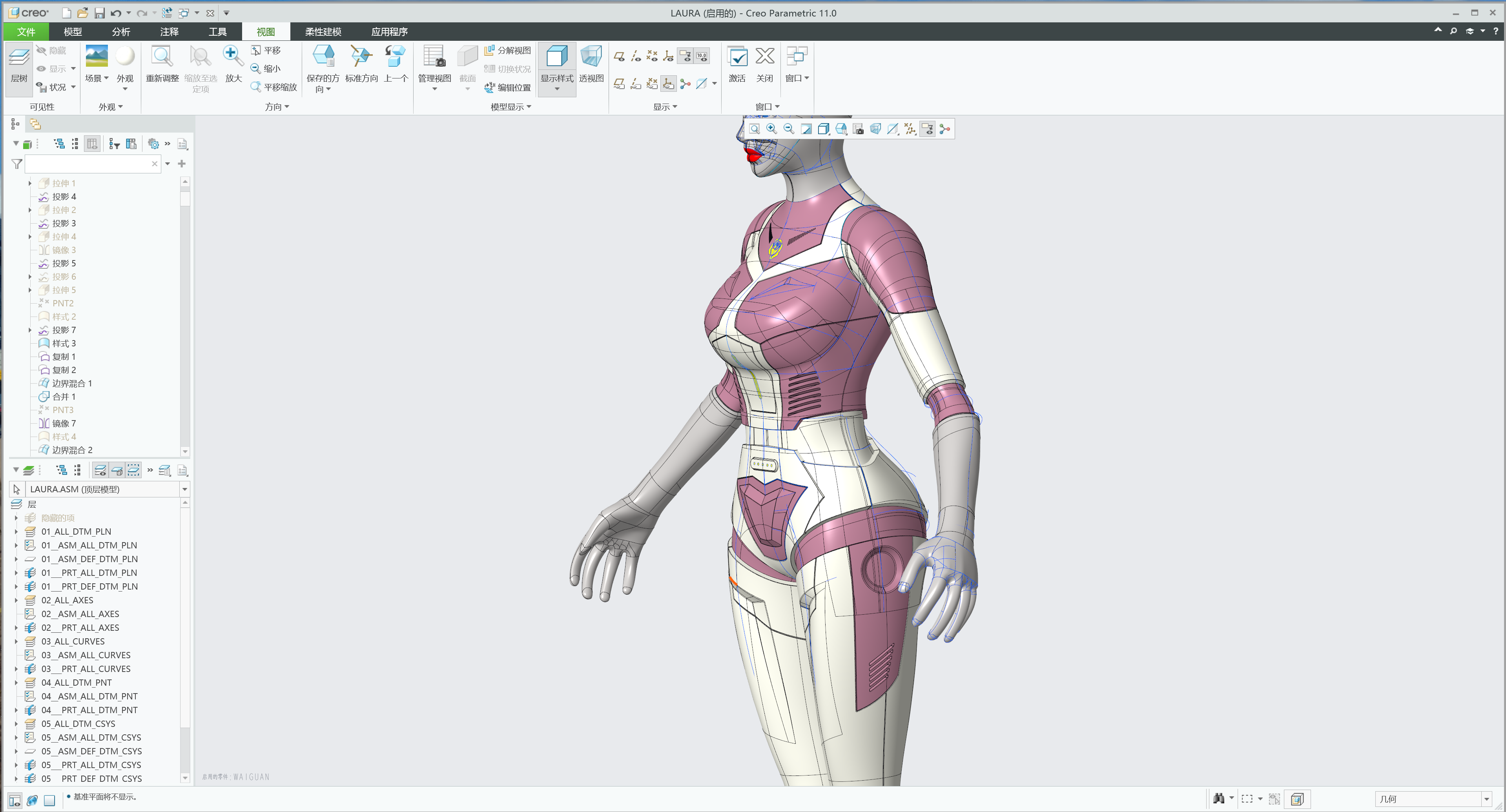Image resolution: width=1506 pixels, height=812 pixels.
Task: Expand the 隐藏的项 layer group
Action: [x=16, y=517]
